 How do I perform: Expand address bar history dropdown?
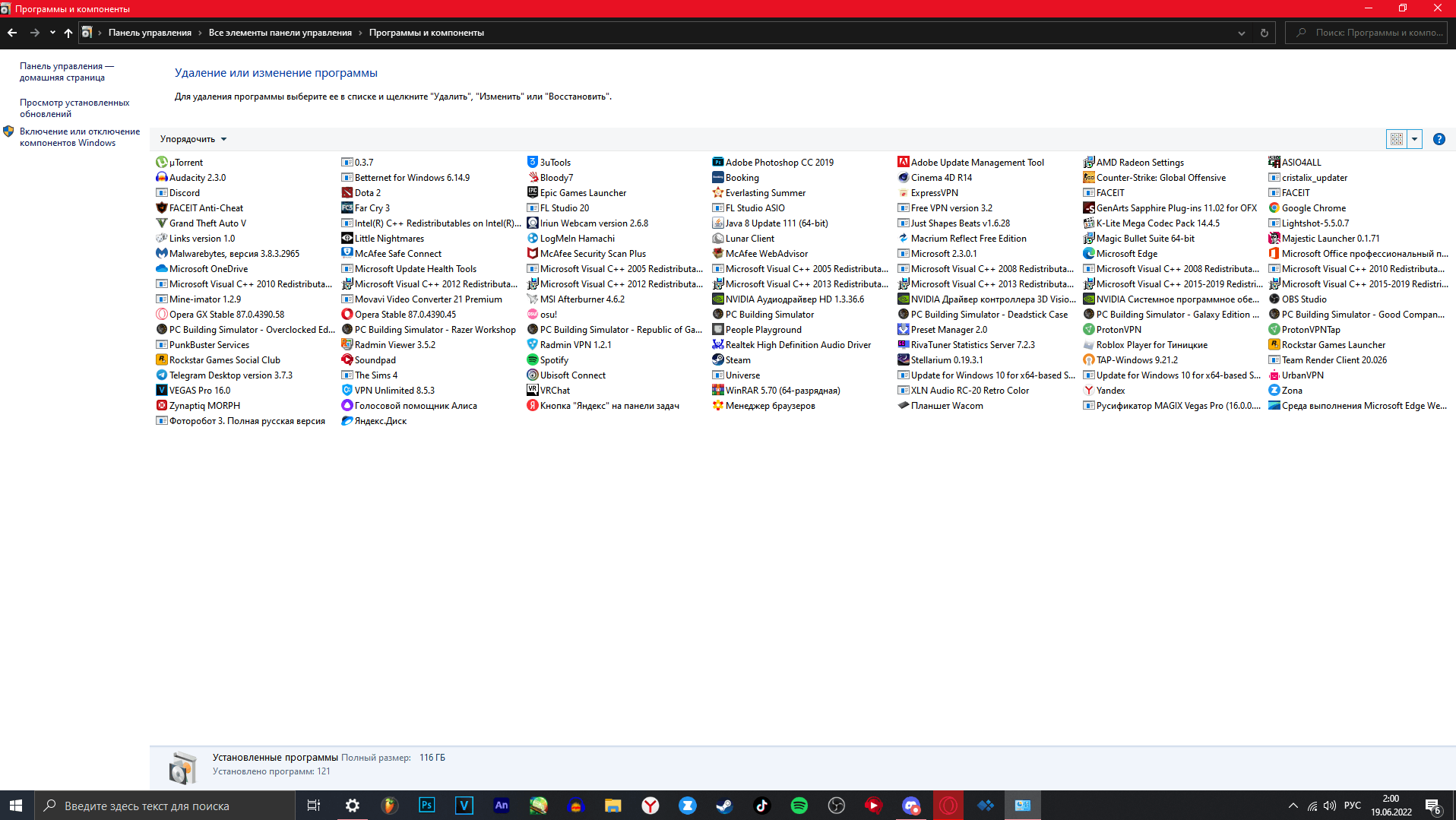point(1241,33)
